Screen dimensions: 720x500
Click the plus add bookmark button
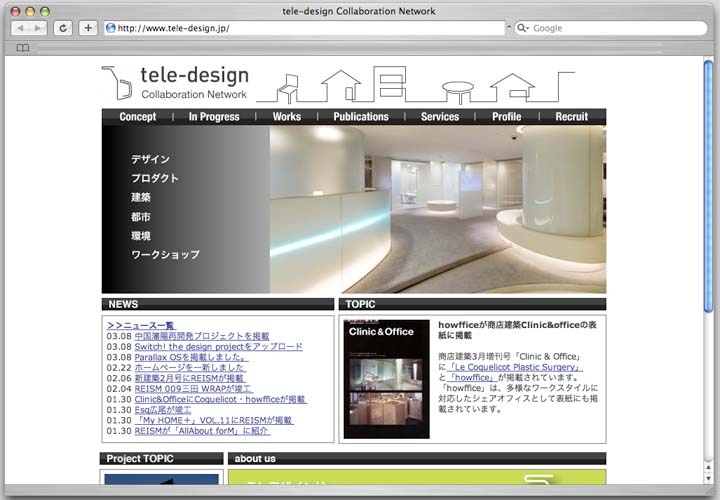(x=88, y=28)
